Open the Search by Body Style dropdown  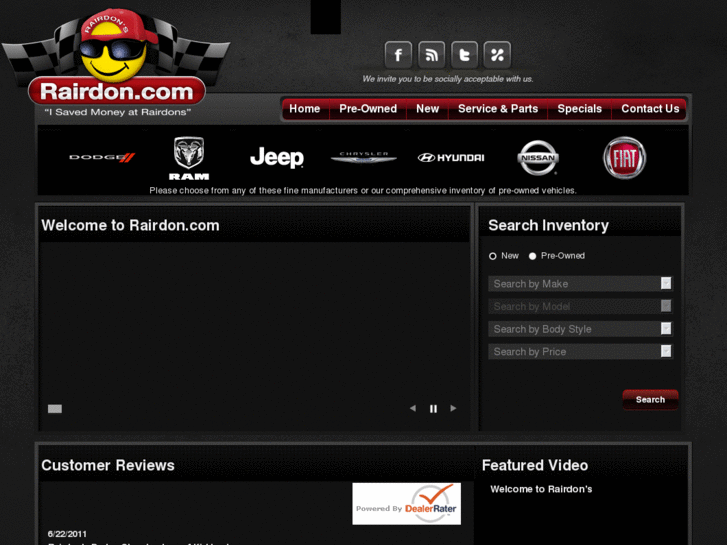[580, 329]
